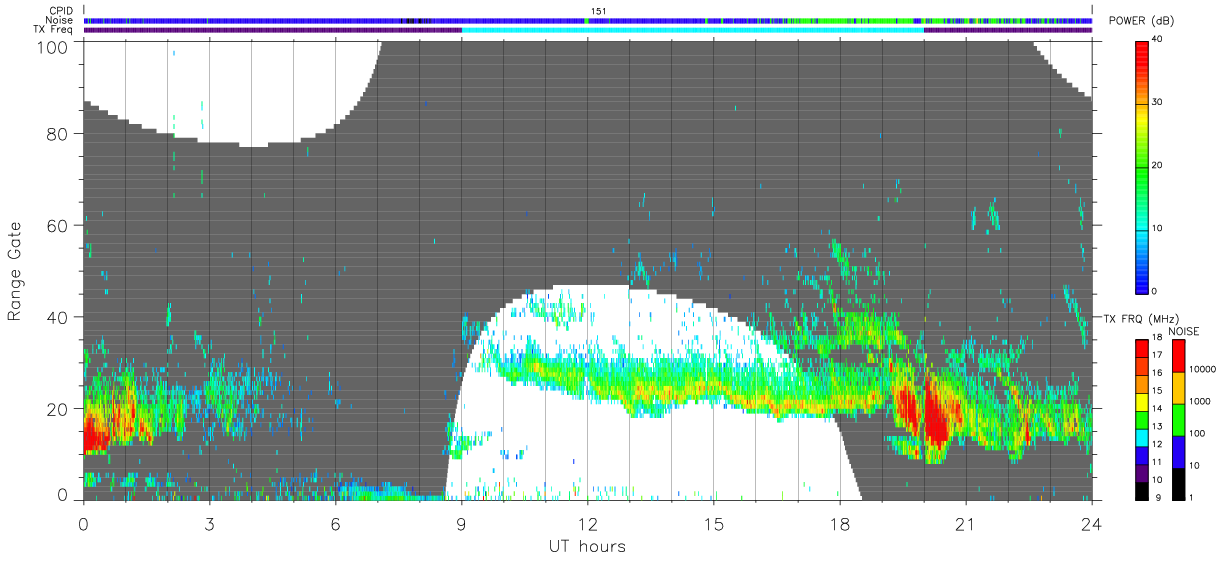Click the 12 tick on UT hours axis
The image size is (1228, 567).
click(587, 523)
